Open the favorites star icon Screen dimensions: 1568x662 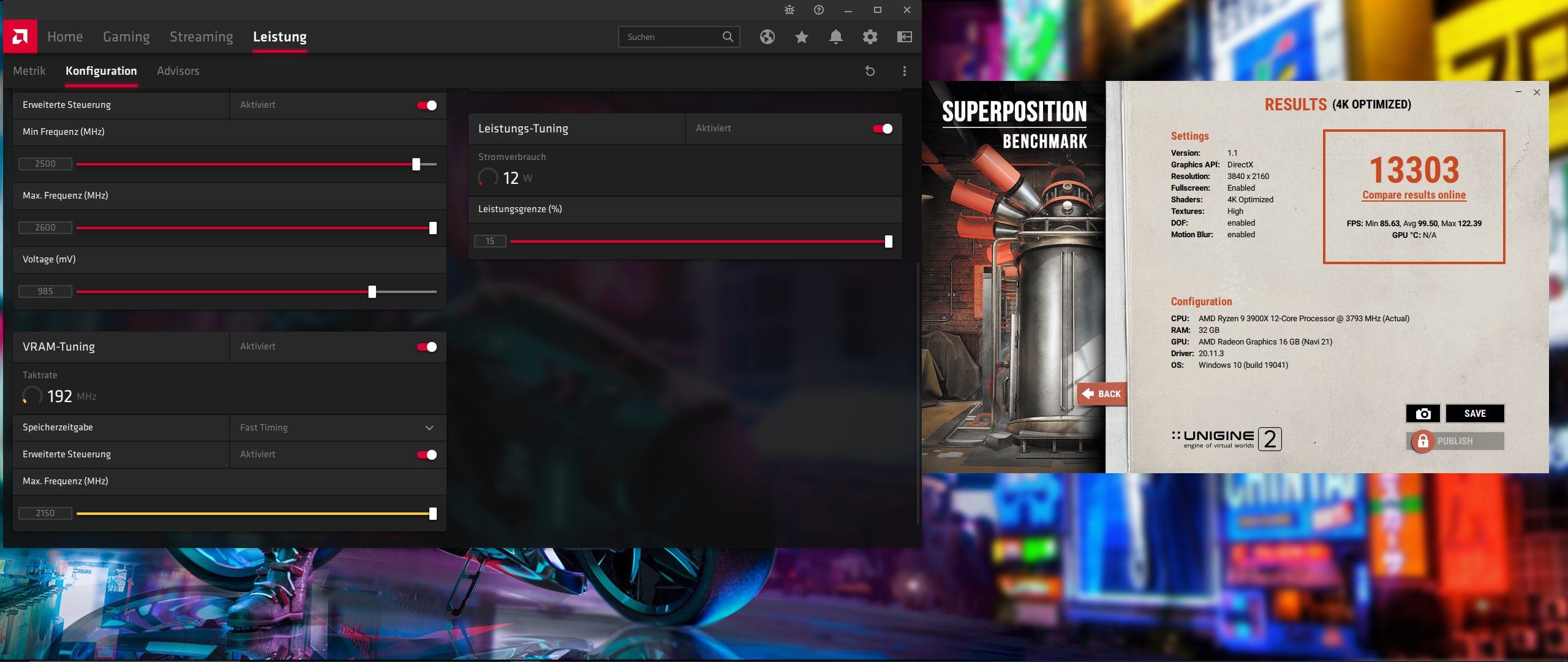click(x=802, y=37)
